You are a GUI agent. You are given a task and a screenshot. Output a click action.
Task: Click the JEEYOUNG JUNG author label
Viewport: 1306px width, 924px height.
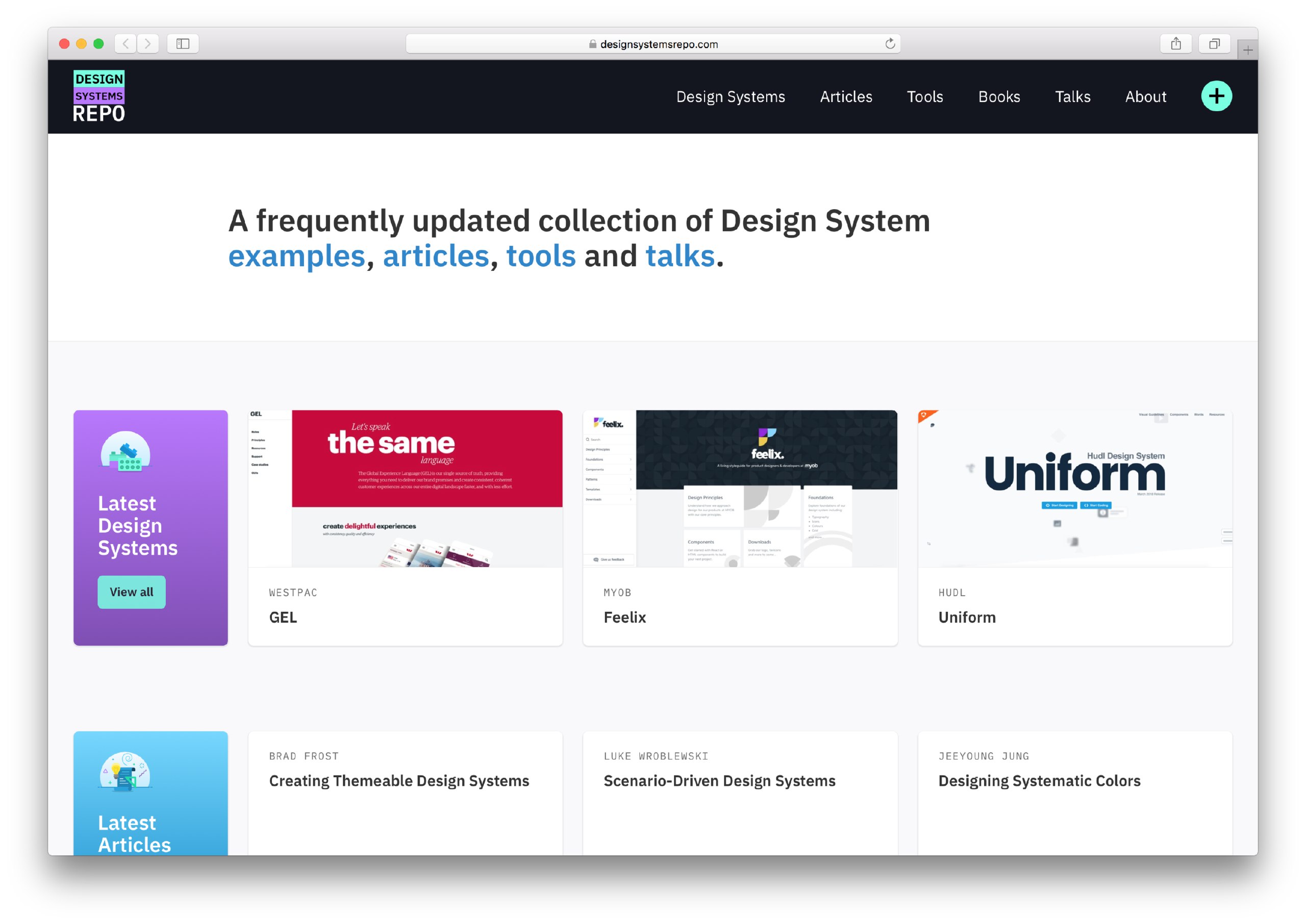(984, 756)
